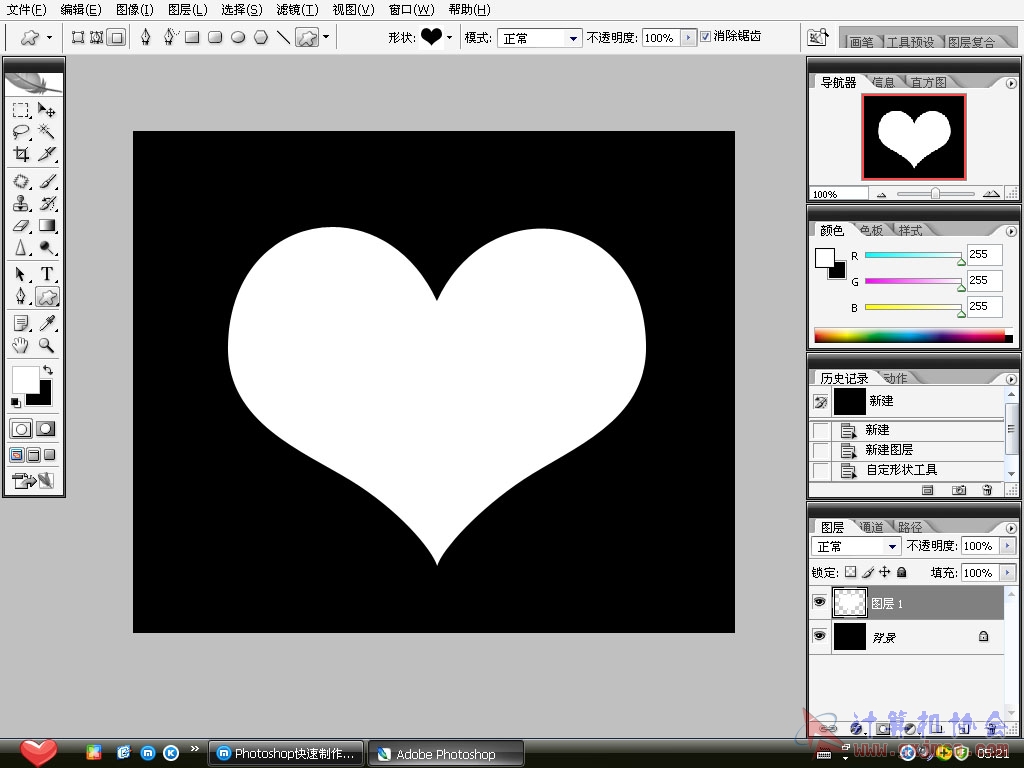Choose Ellipse shape in options bar
The height and width of the screenshot is (768, 1024).
pos(238,37)
